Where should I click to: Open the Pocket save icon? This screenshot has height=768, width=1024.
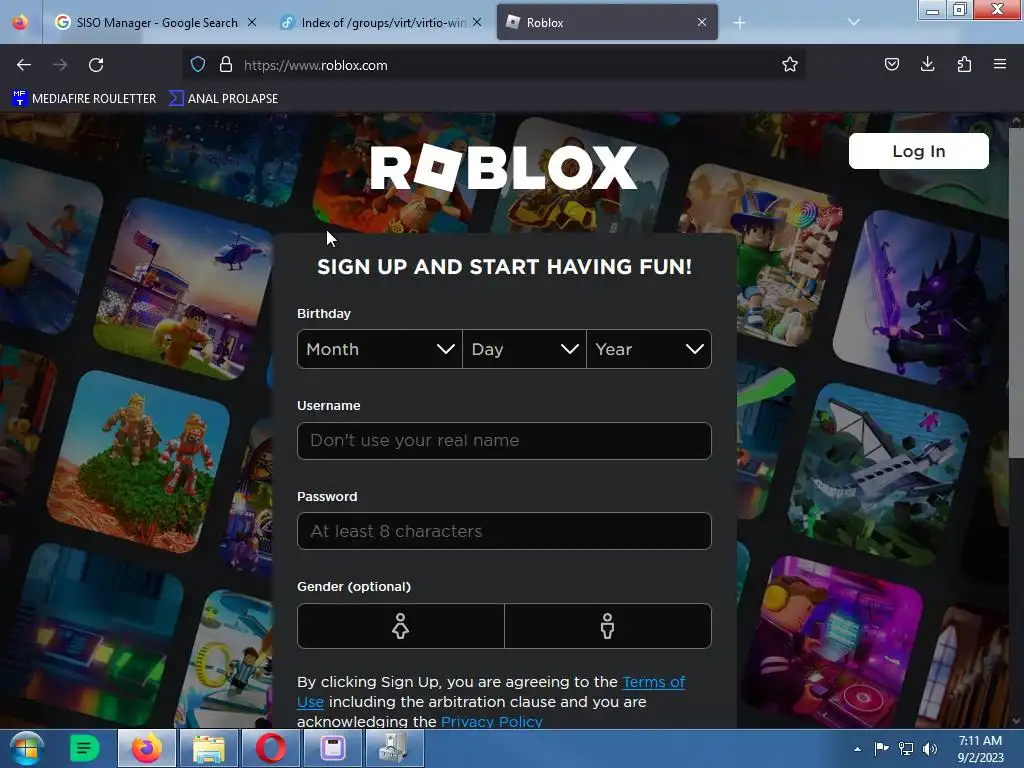891,65
